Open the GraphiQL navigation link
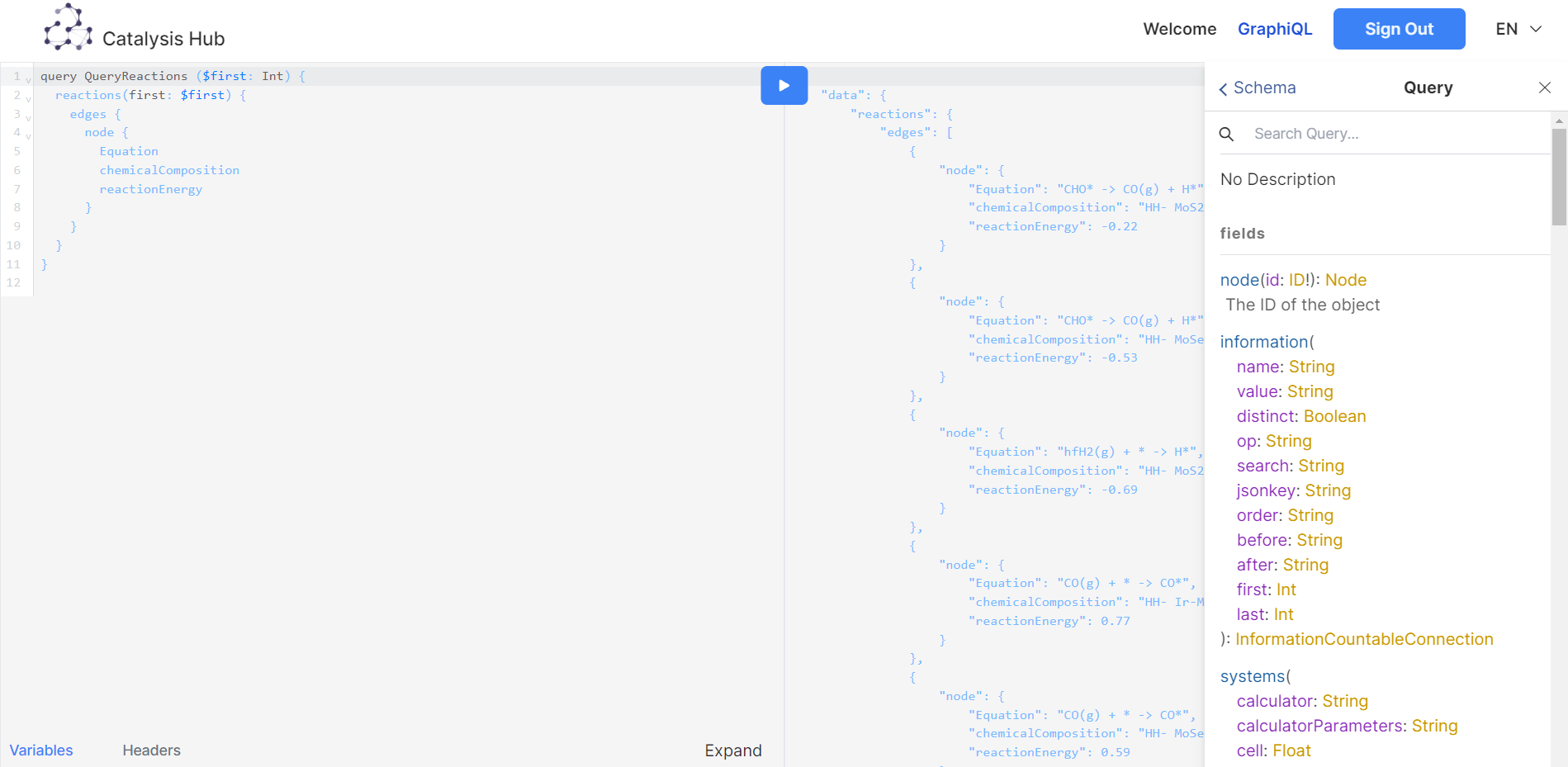 tap(1274, 29)
